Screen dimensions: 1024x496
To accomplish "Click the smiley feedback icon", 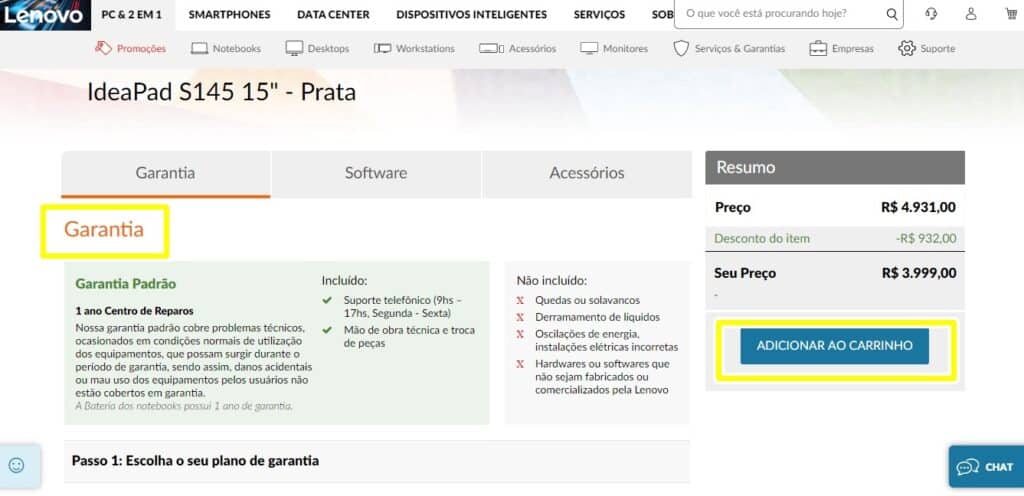I will coord(17,465).
